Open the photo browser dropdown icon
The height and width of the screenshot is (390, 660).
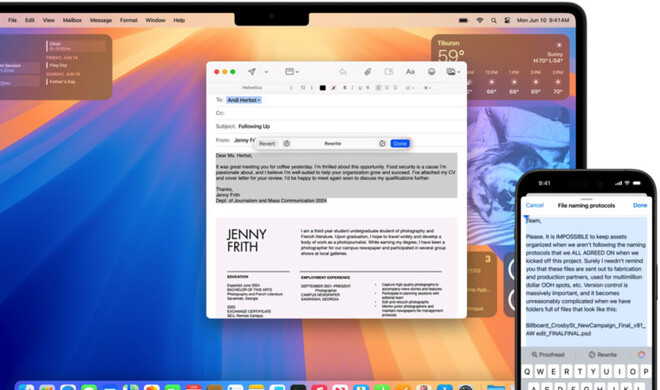453,72
